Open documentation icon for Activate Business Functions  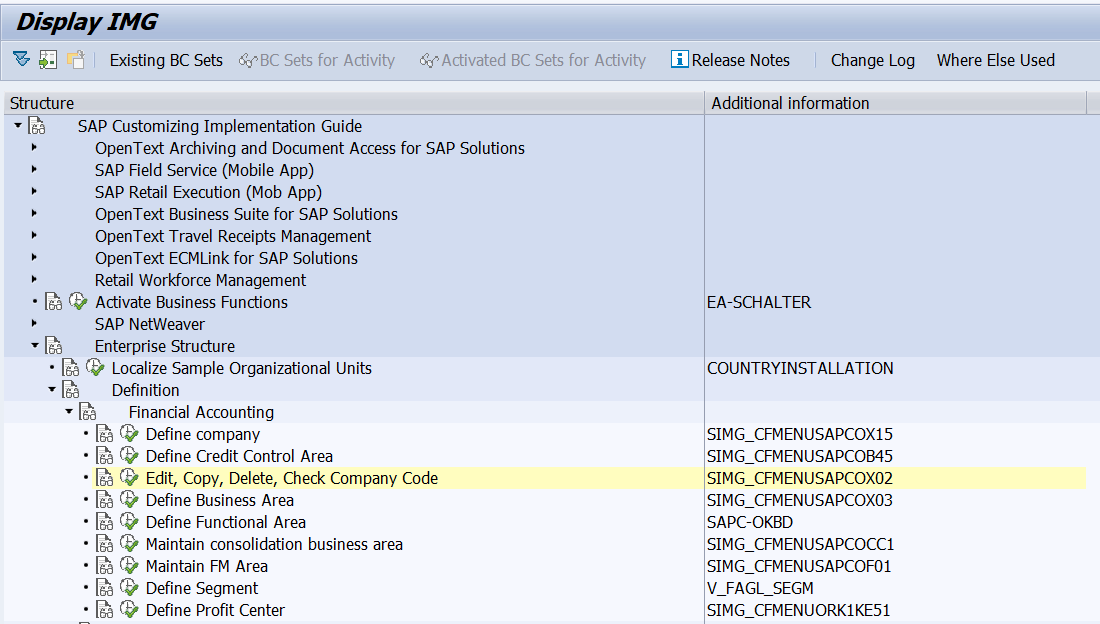click(54, 303)
